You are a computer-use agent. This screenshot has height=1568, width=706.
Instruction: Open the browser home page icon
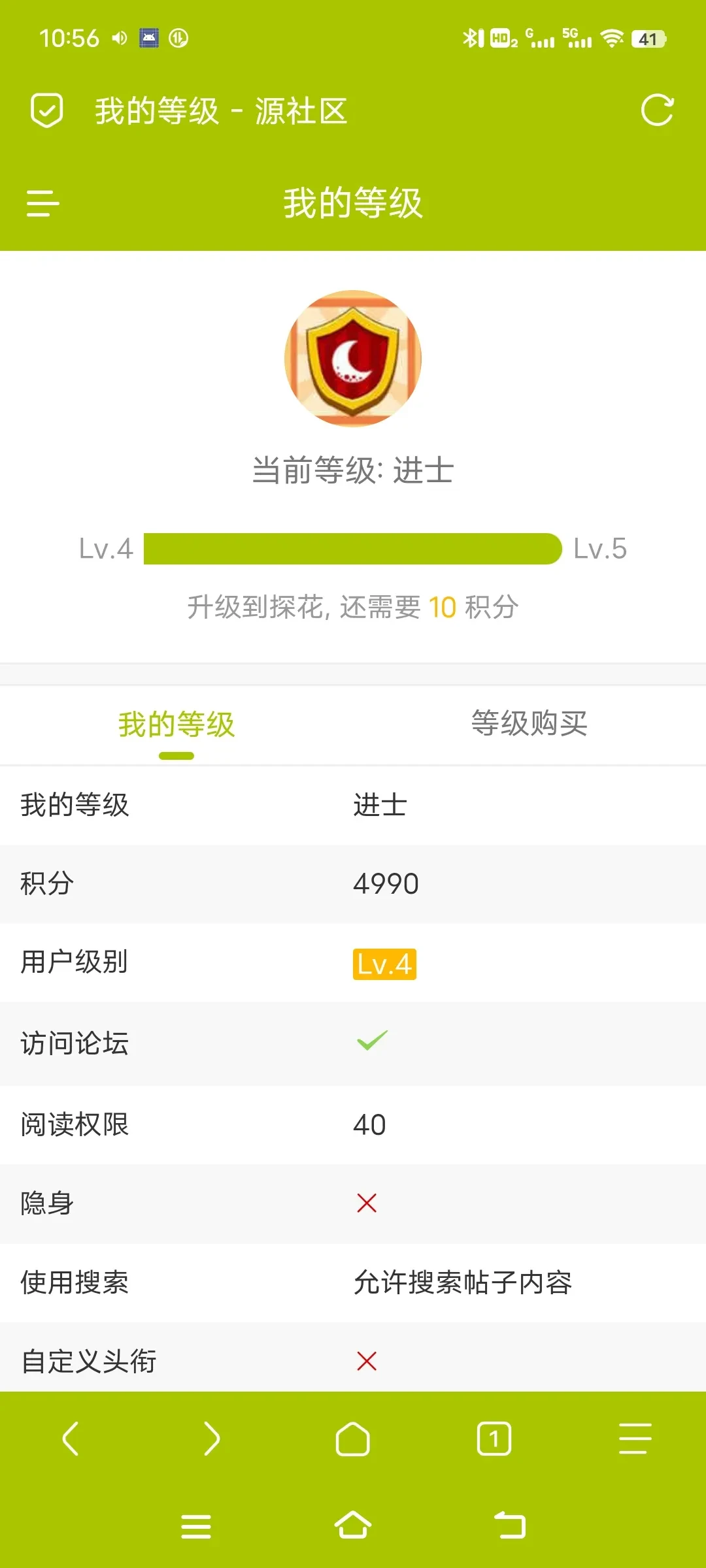353,1439
